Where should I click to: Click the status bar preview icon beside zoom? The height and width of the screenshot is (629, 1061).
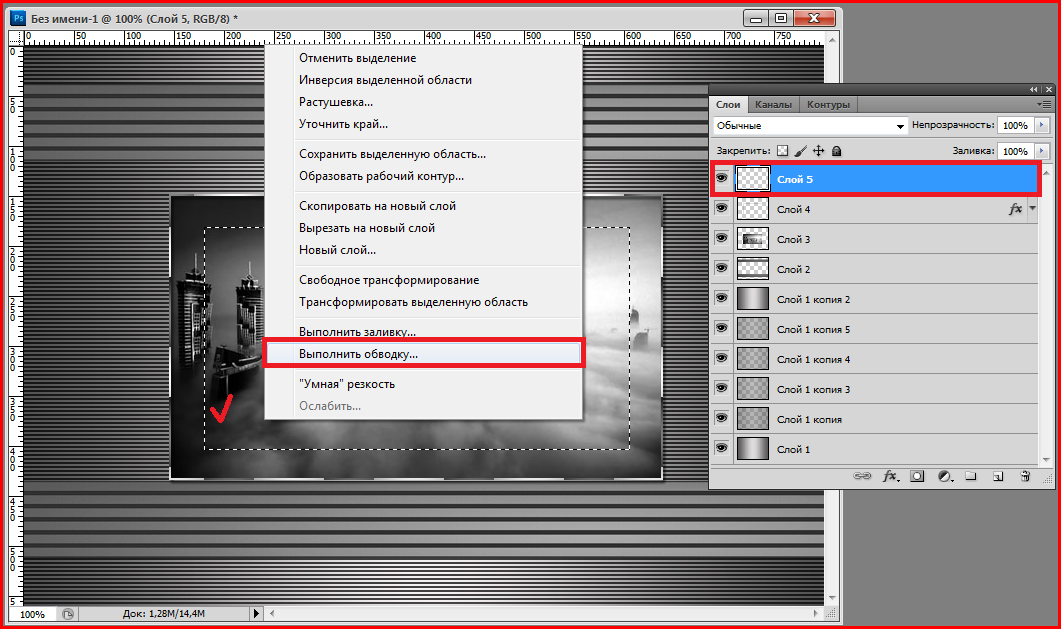click(68, 613)
